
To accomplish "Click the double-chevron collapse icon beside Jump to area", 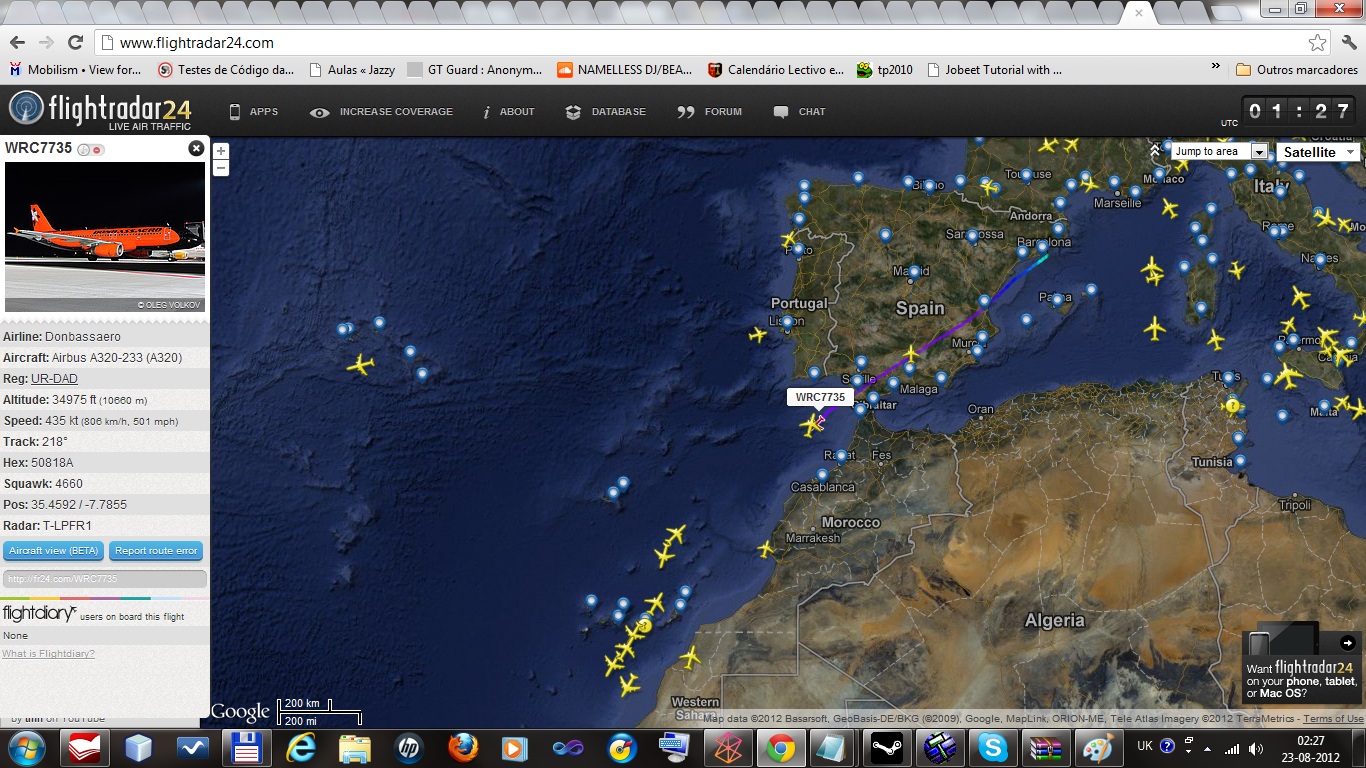I will pyautogui.click(x=1155, y=150).
